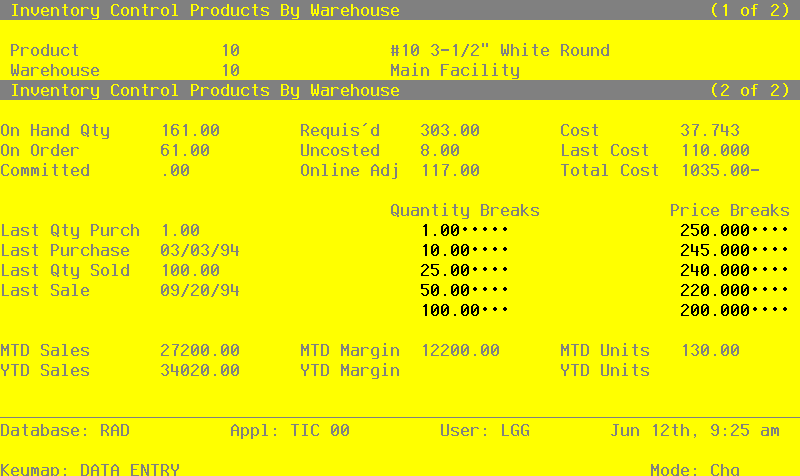
Task: Click the quantity break field 10.00
Action: (464, 250)
